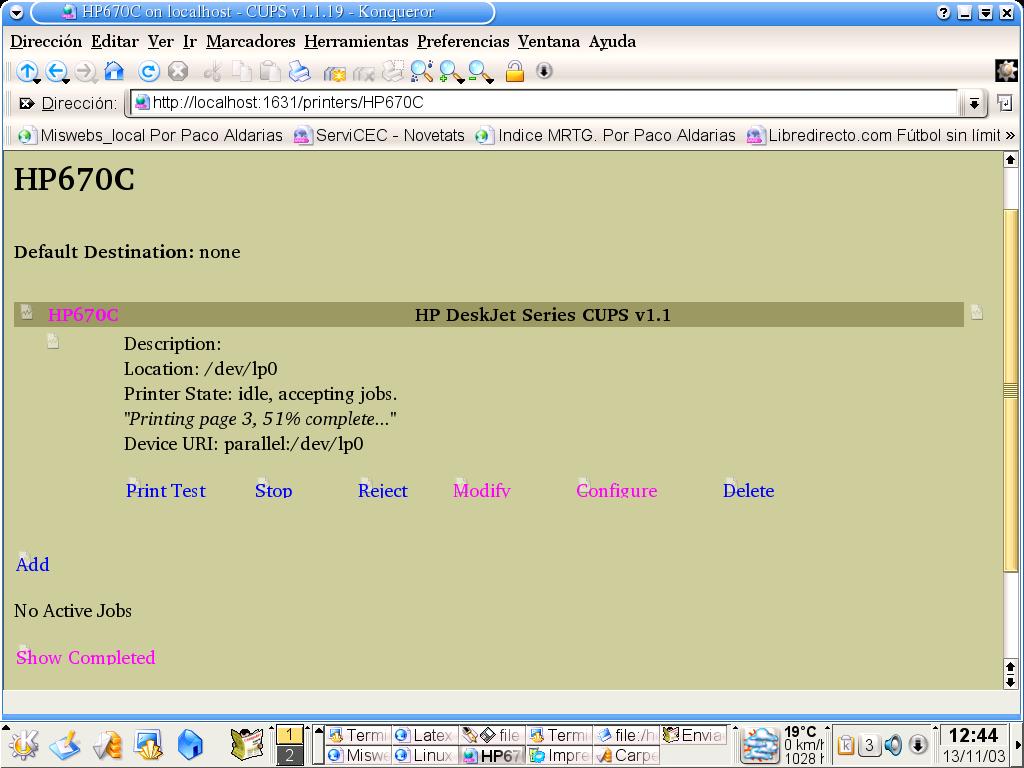The height and width of the screenshot is (768, 1024).
Task: Open the window menu at title bar left
Action: click(x=16, y=12)
